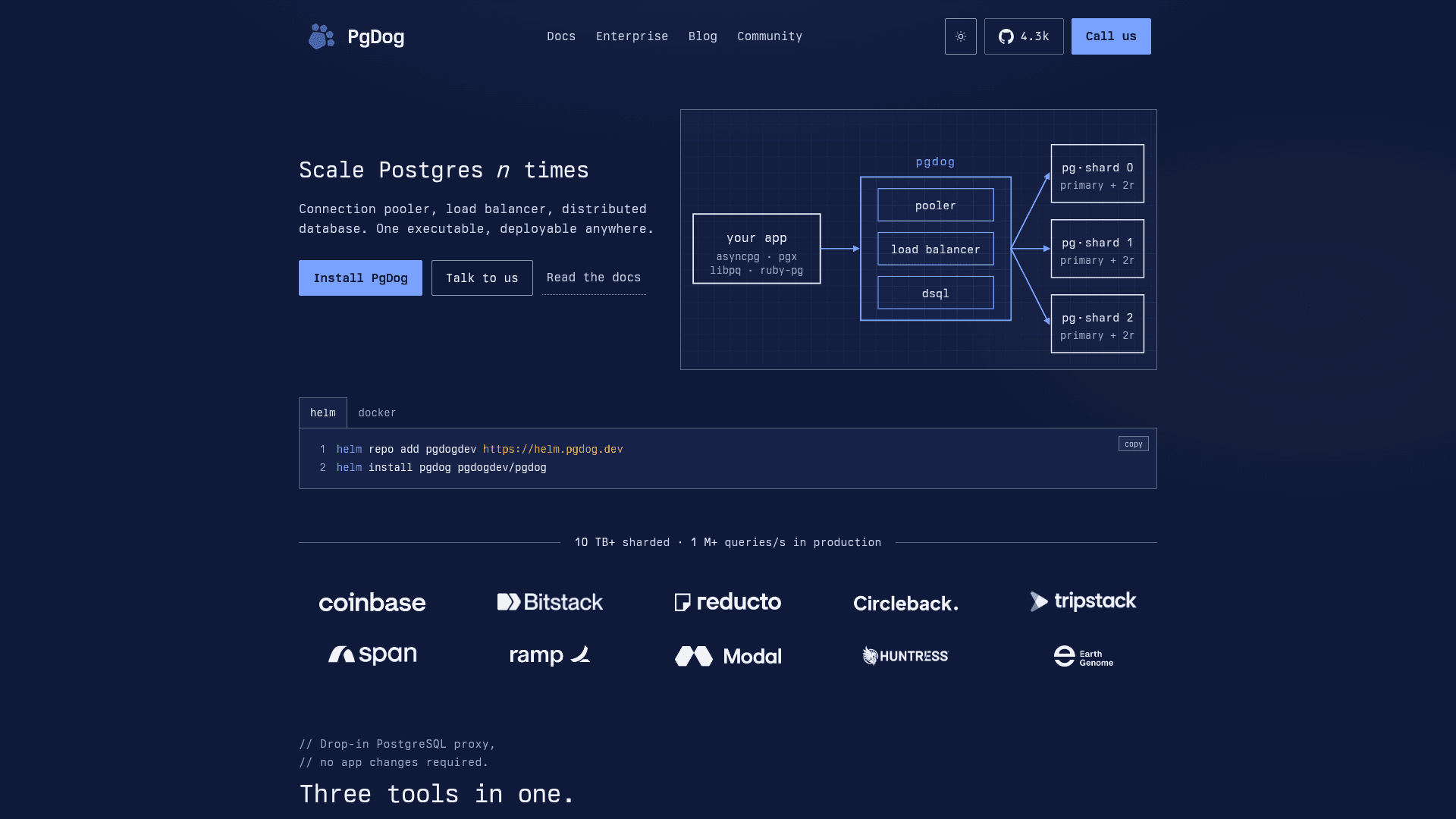The width and height of the screenshot is (1456, 819).
Task: Copy the helm install commands
Action: pos(1133,444)
